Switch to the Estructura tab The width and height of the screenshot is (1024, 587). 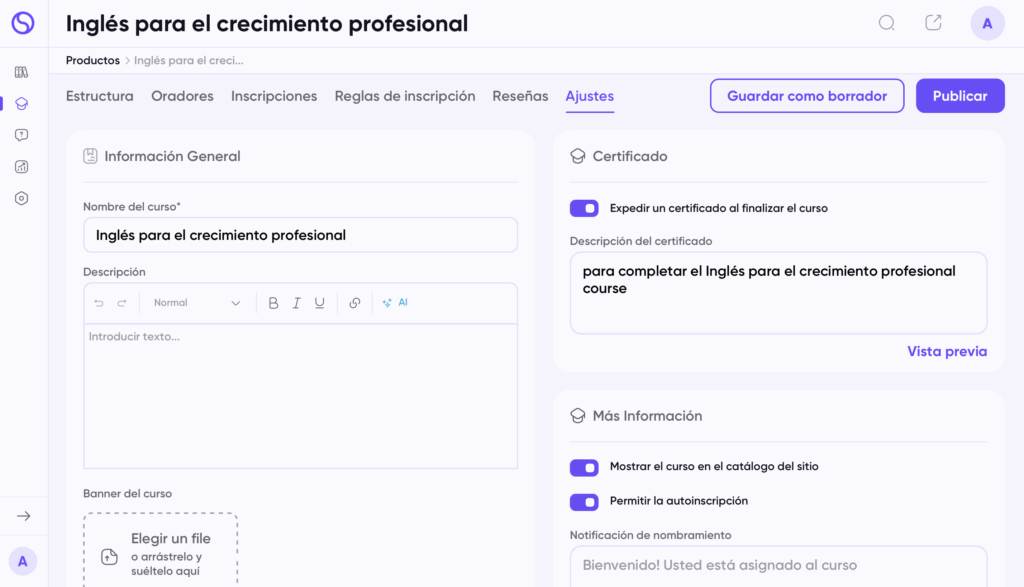[100, 96]
